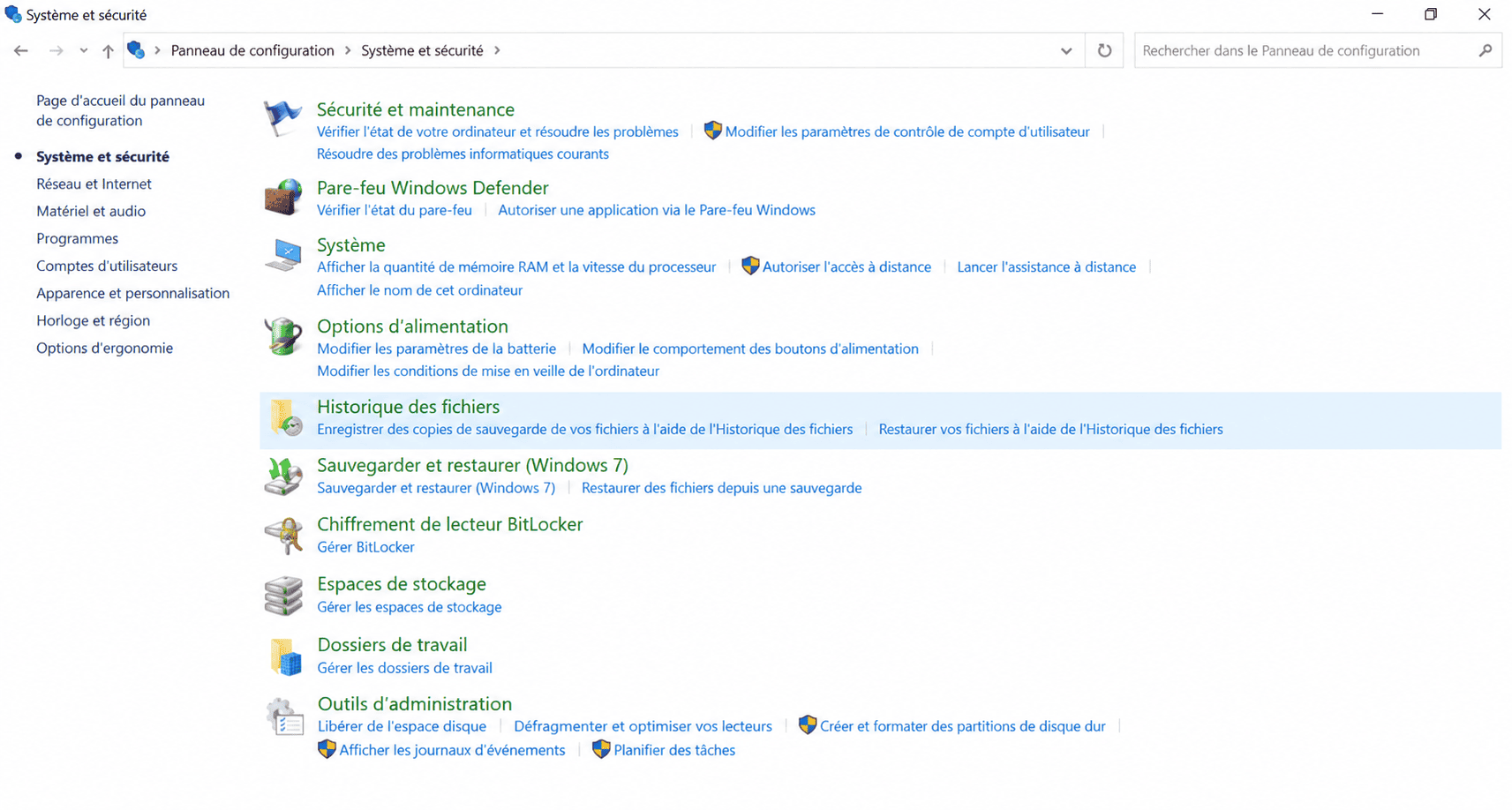1512x810 pixels.
Task: Click Gérer les espaces de stockage link
Action: [409, 607]
